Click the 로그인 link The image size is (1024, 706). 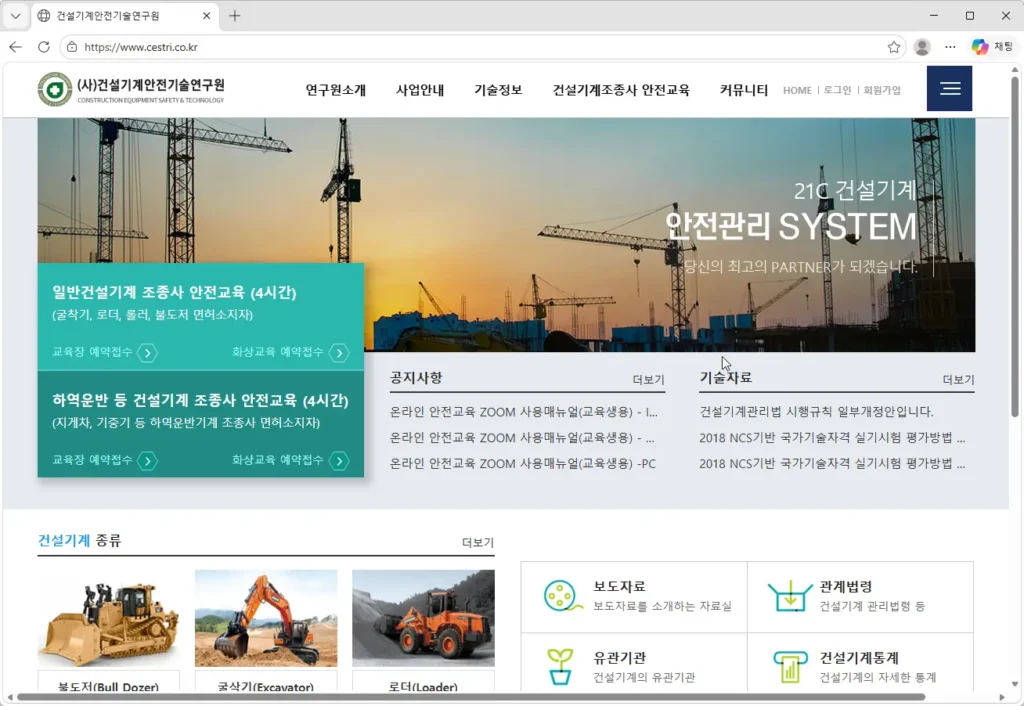837,90
